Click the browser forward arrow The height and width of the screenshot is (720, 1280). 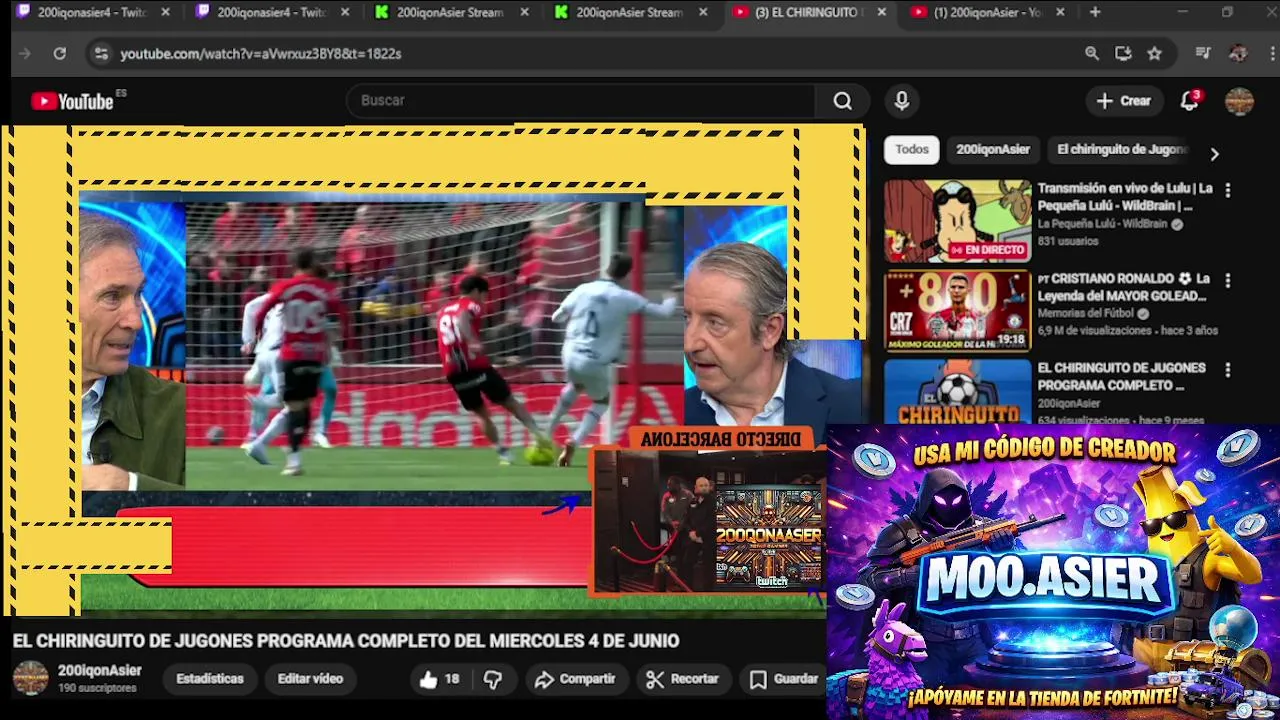click(x=25, y=54)
